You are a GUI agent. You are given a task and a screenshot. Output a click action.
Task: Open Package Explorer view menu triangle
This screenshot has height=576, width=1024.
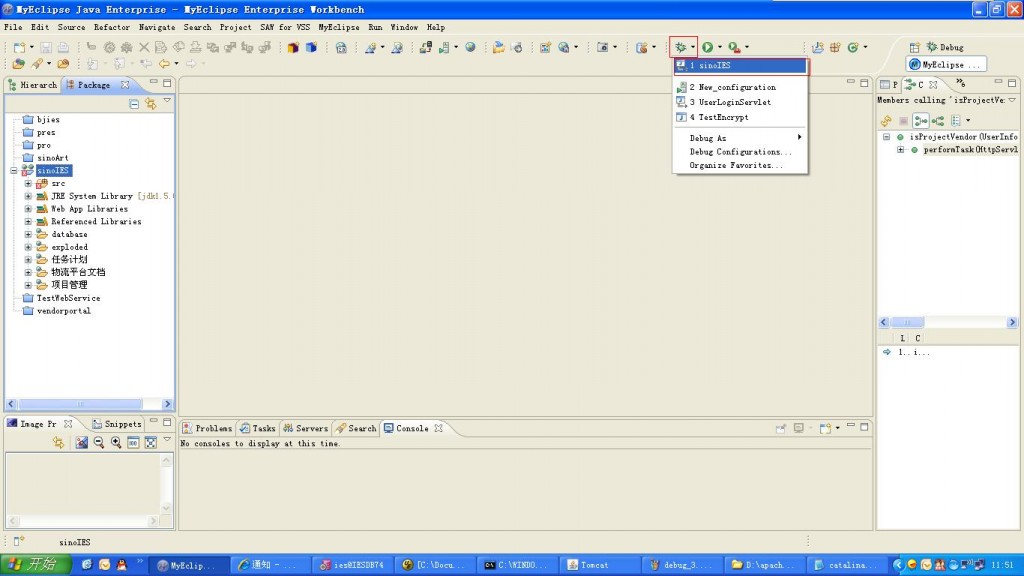pyautogui.click(x=167, y=101)
